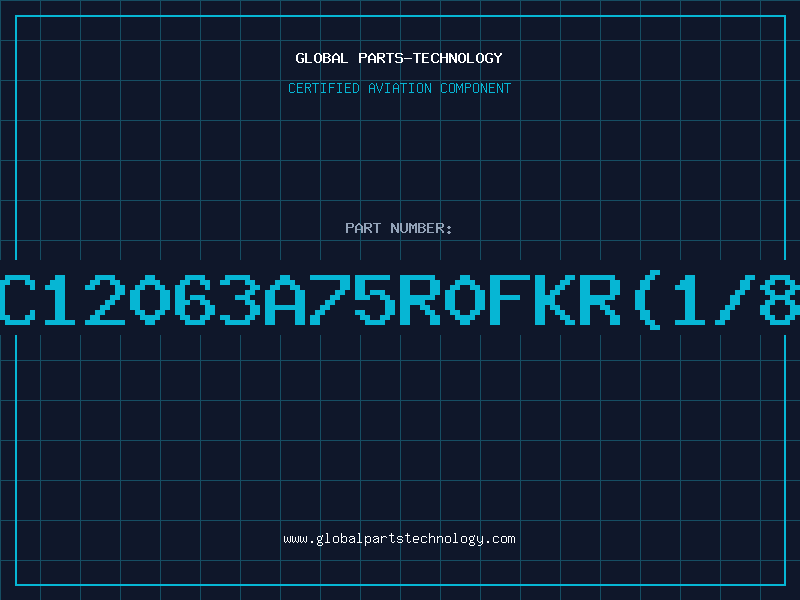Click the letter A in part number

click(x=285, y=300)
